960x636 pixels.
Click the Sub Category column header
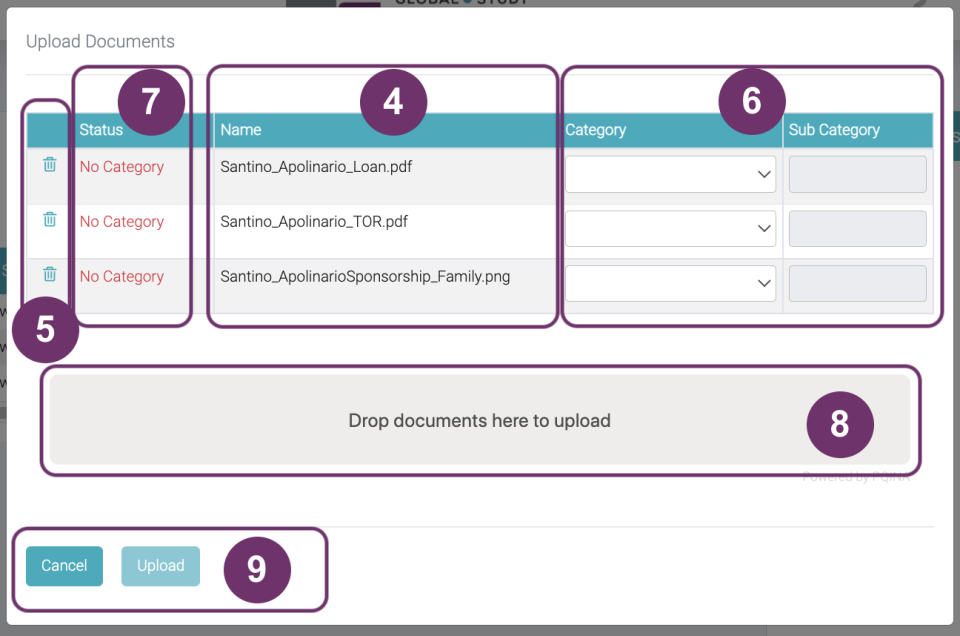[x=834, y=130]
